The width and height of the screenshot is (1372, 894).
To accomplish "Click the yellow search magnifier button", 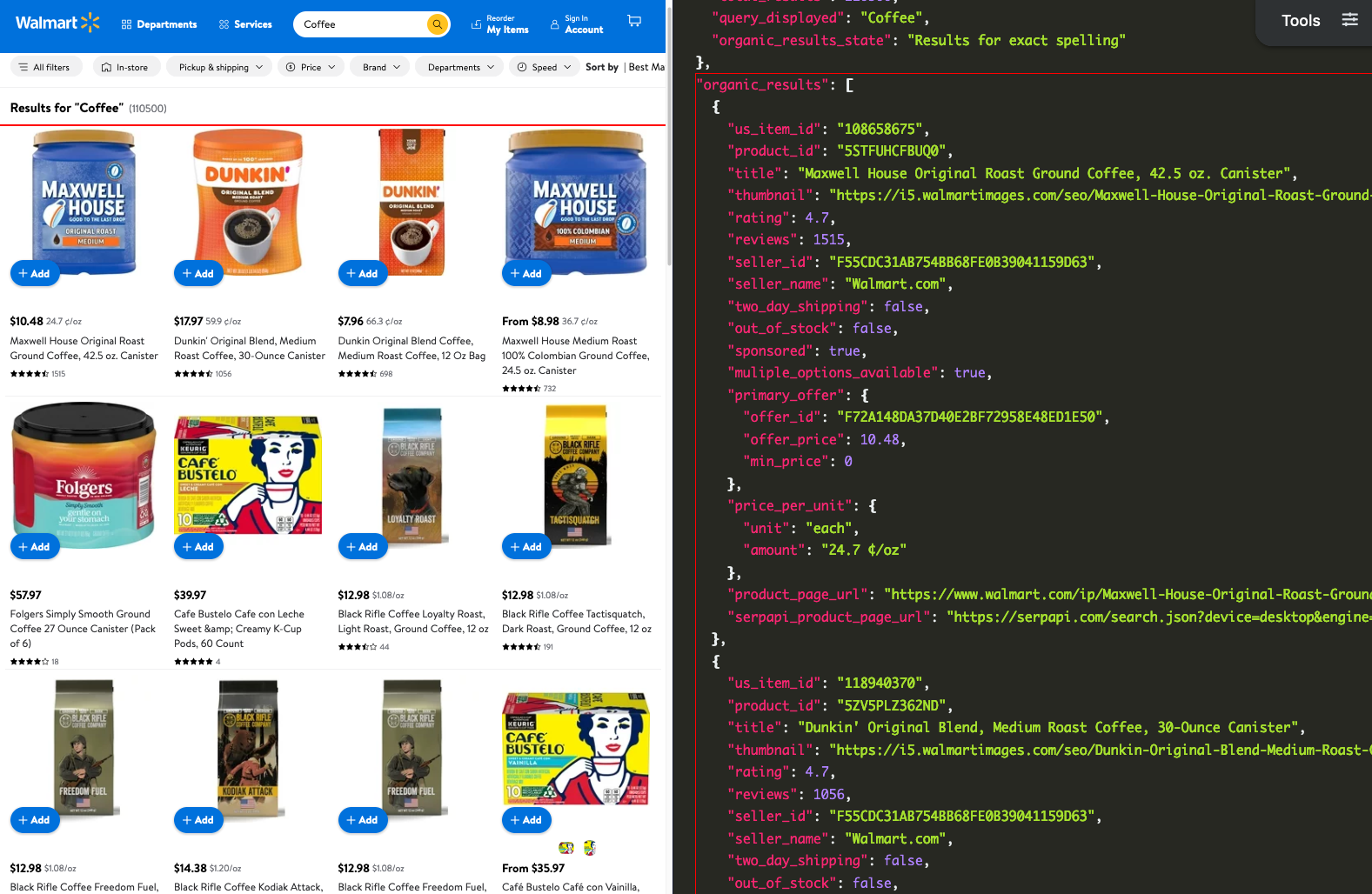I will coord(438,24).
